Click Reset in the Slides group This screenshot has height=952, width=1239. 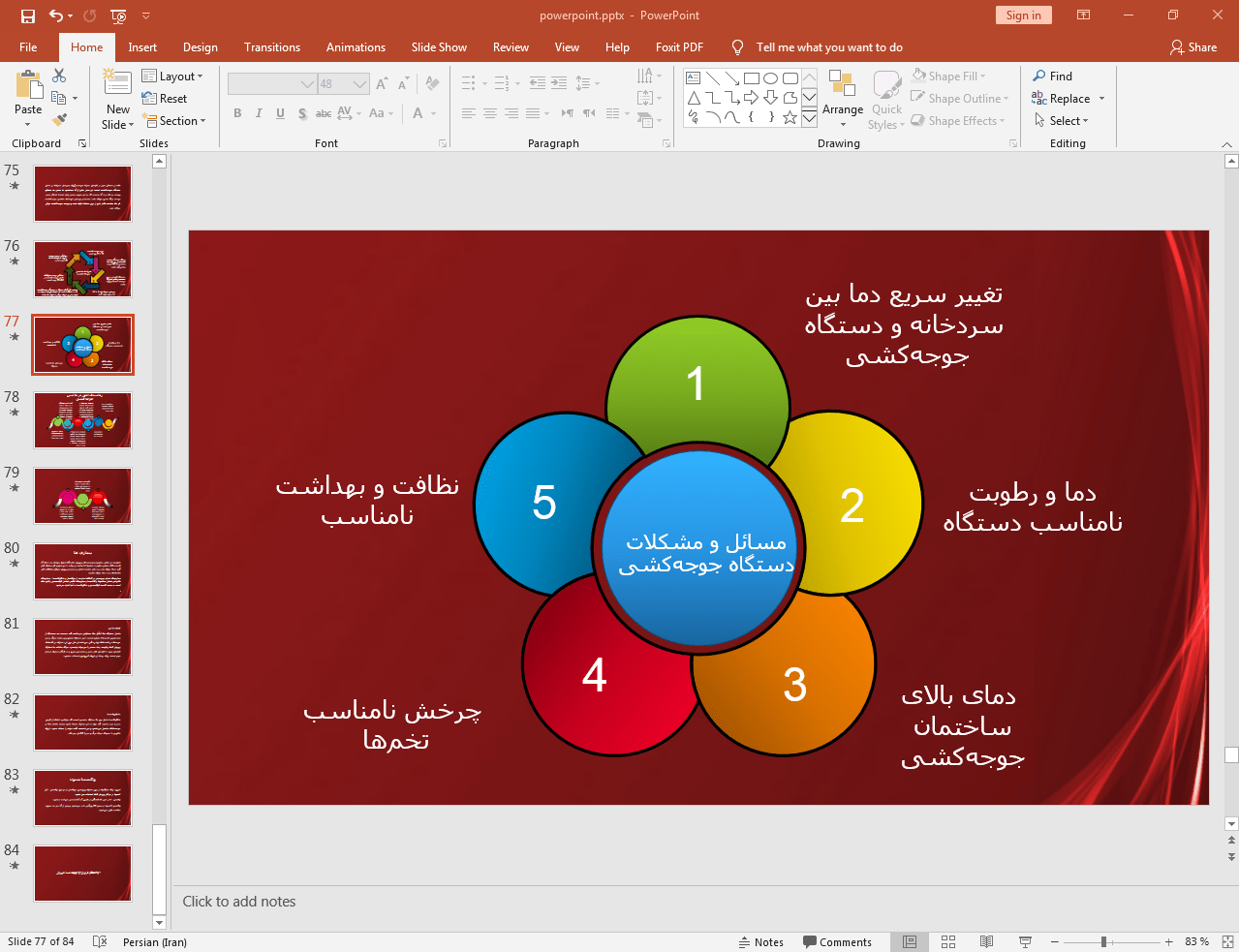pos(165,98)
